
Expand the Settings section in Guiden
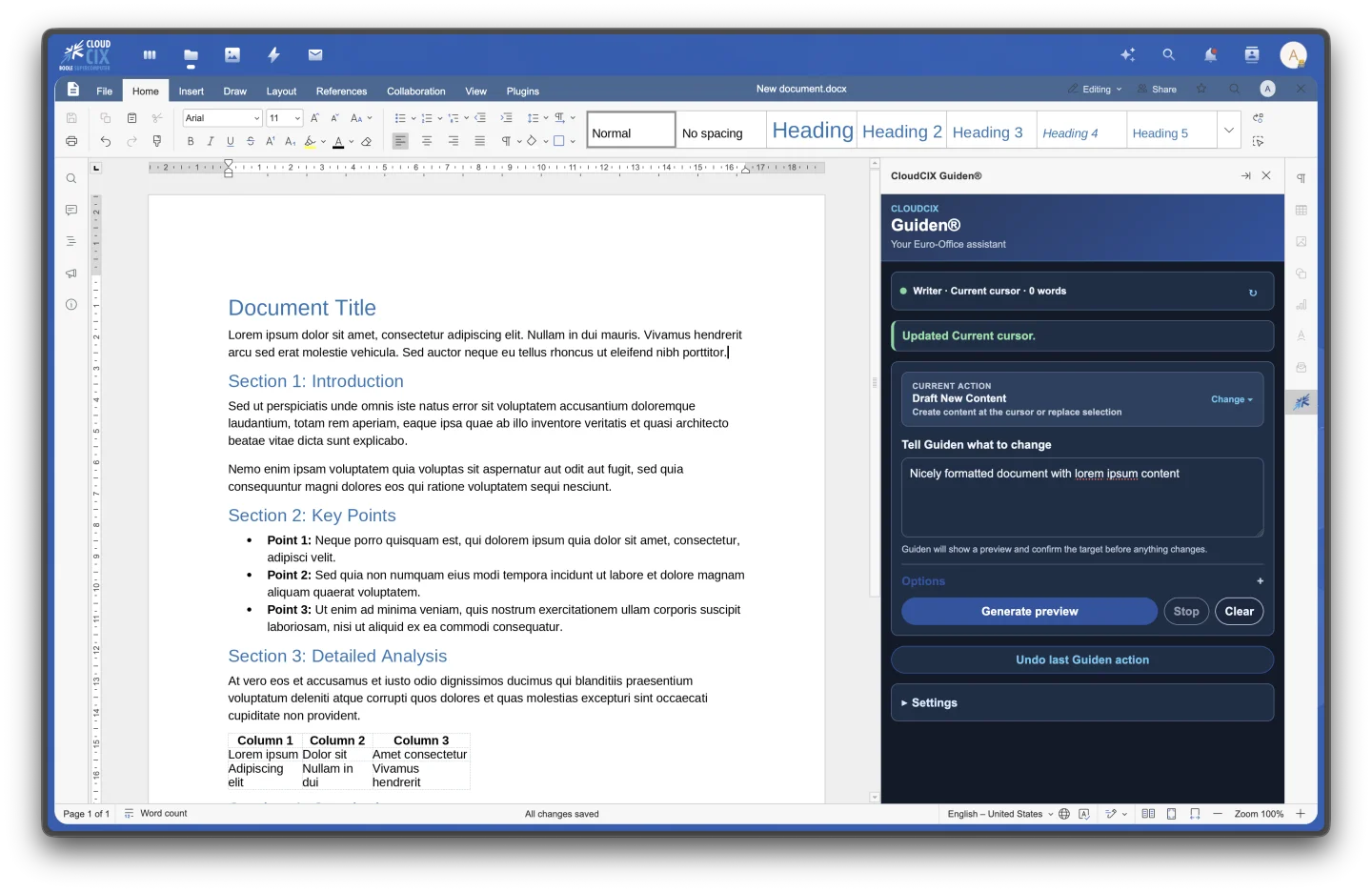1082,702
